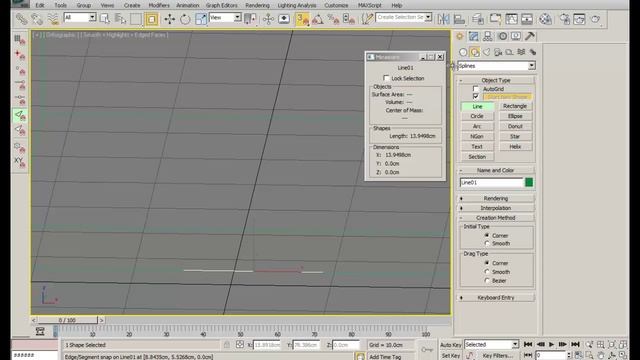Click the Select by Name icon

tap(120, 19)
